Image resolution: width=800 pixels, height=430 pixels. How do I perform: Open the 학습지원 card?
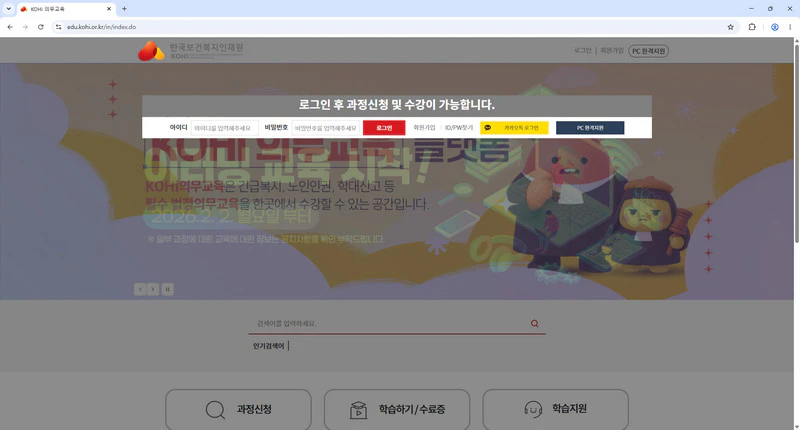556,410
